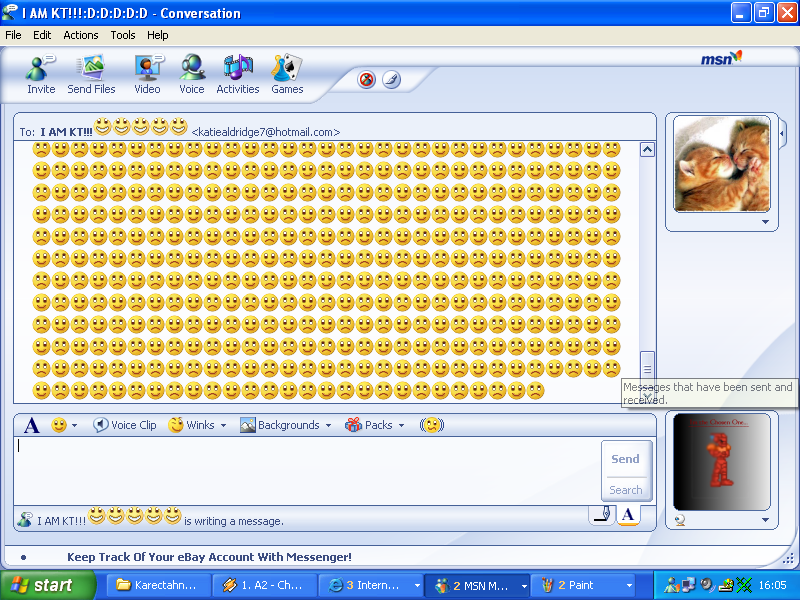Image resolution: width=800 pixels, height=600 pixels.
Task: Click the kitten display picture
Action: click(721, 163)
